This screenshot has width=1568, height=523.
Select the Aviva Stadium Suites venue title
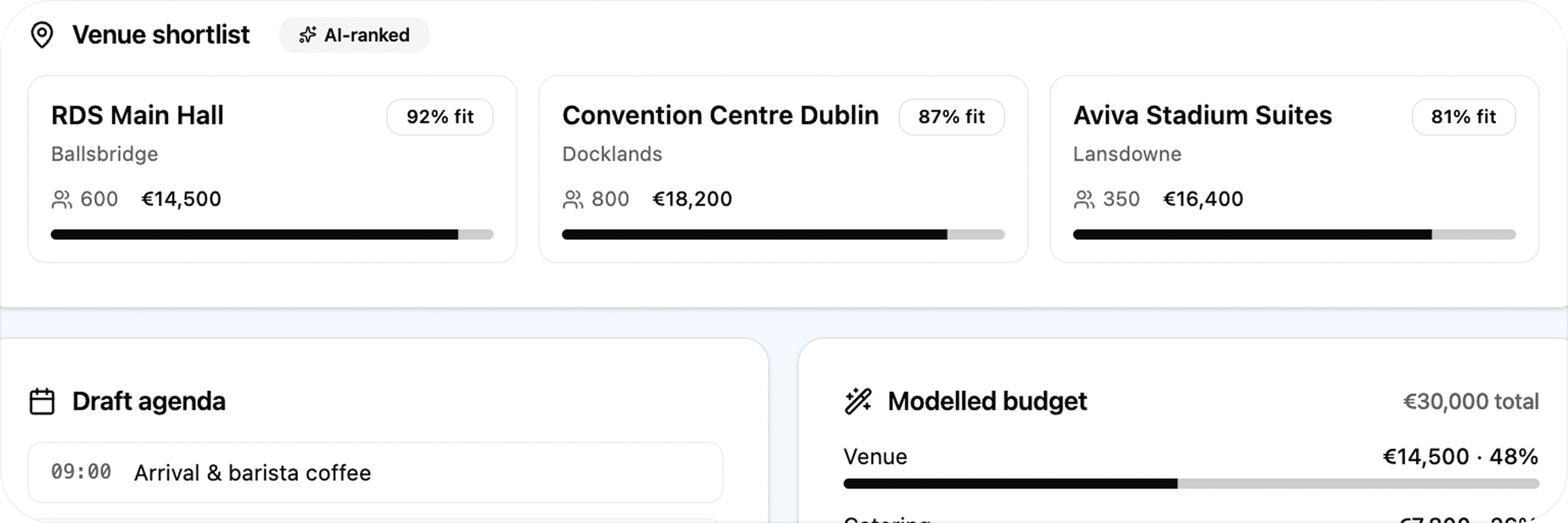point(1203,116)
